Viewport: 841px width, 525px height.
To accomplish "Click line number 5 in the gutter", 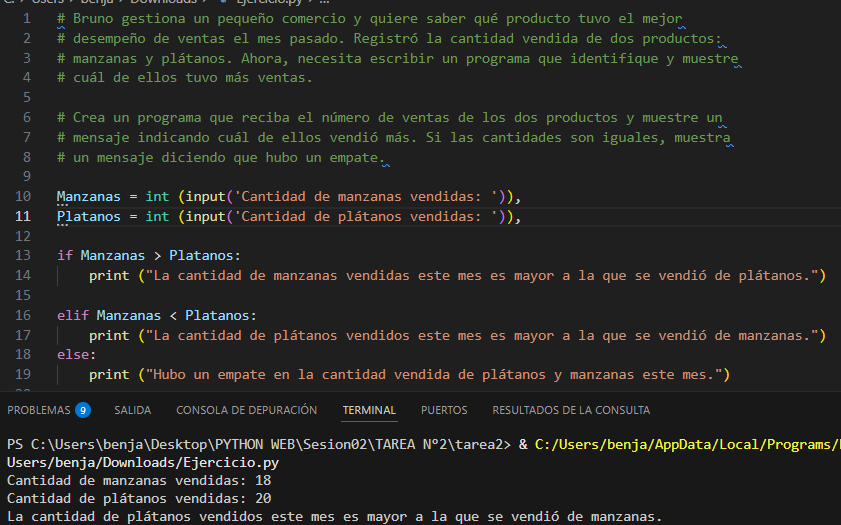I will [27, 98].
